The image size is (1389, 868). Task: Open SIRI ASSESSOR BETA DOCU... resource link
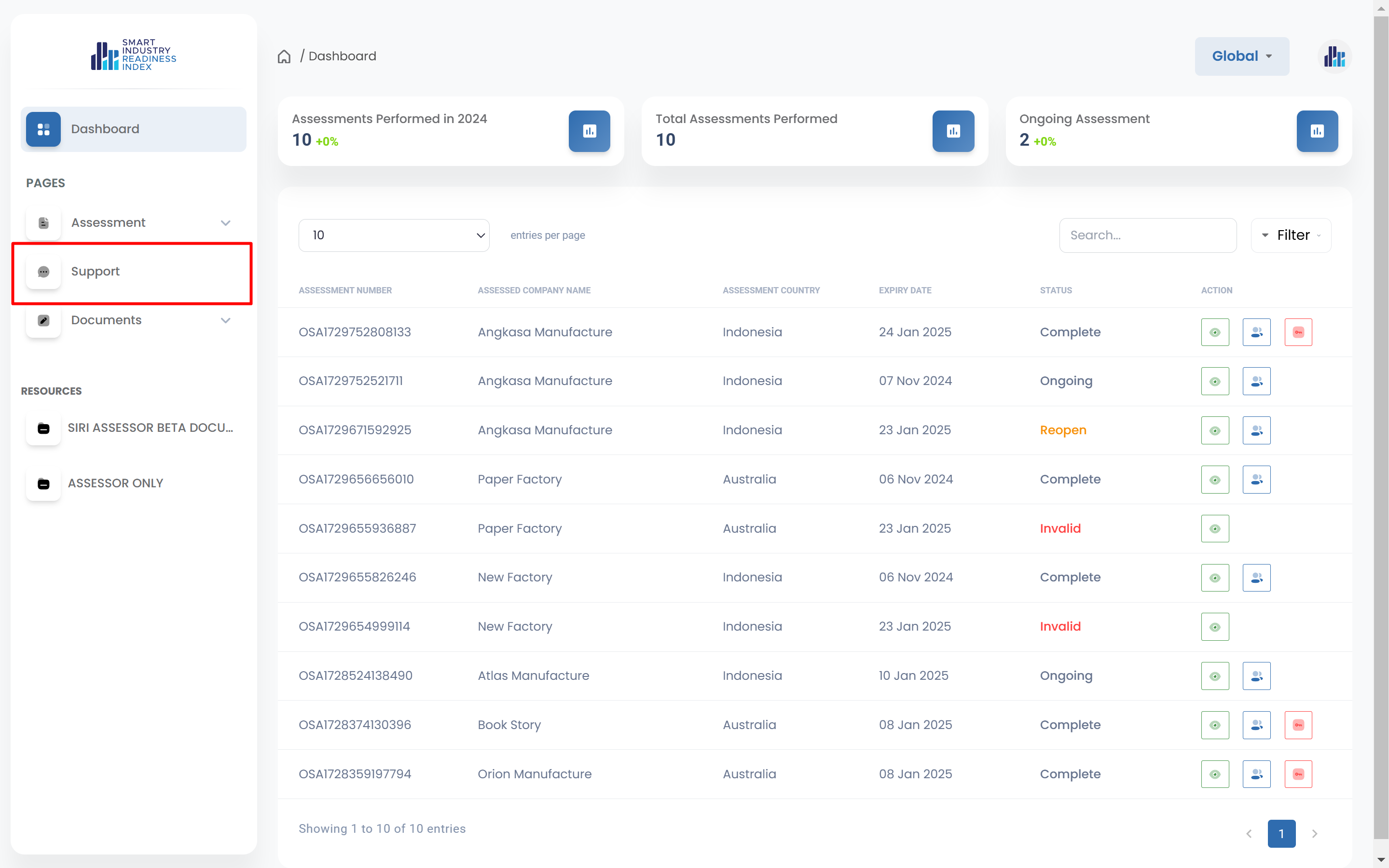150,427
